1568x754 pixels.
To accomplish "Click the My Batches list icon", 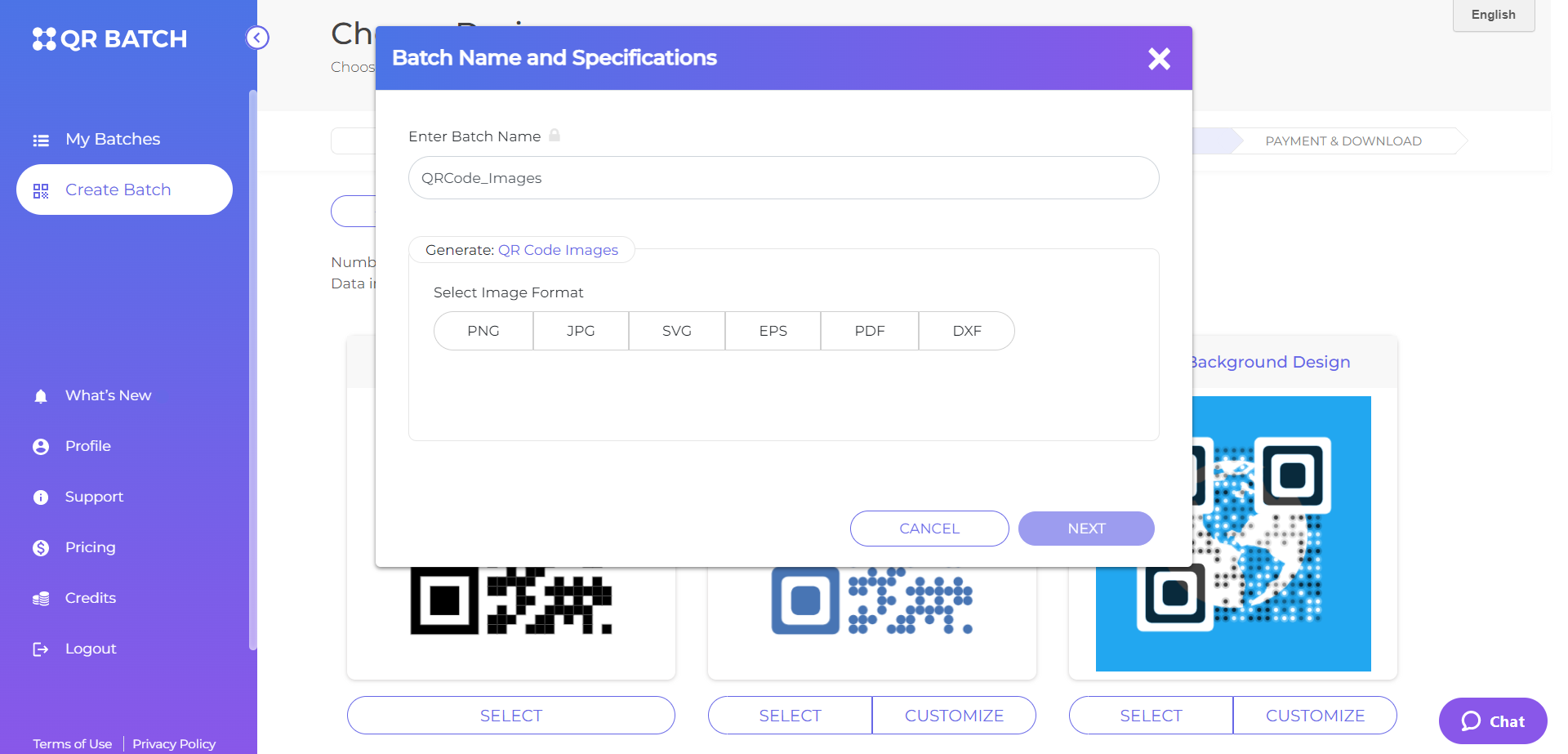I will pyautogui.click(x=41, y=141).
